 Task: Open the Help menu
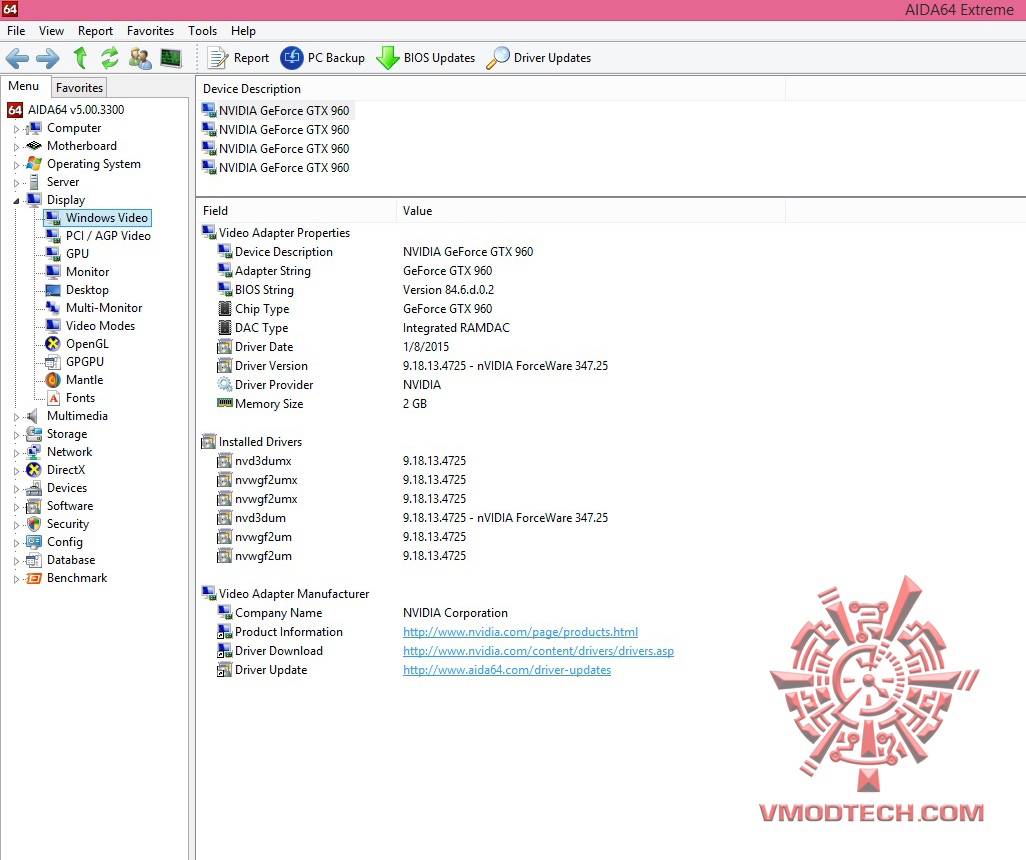click(243, 31)
